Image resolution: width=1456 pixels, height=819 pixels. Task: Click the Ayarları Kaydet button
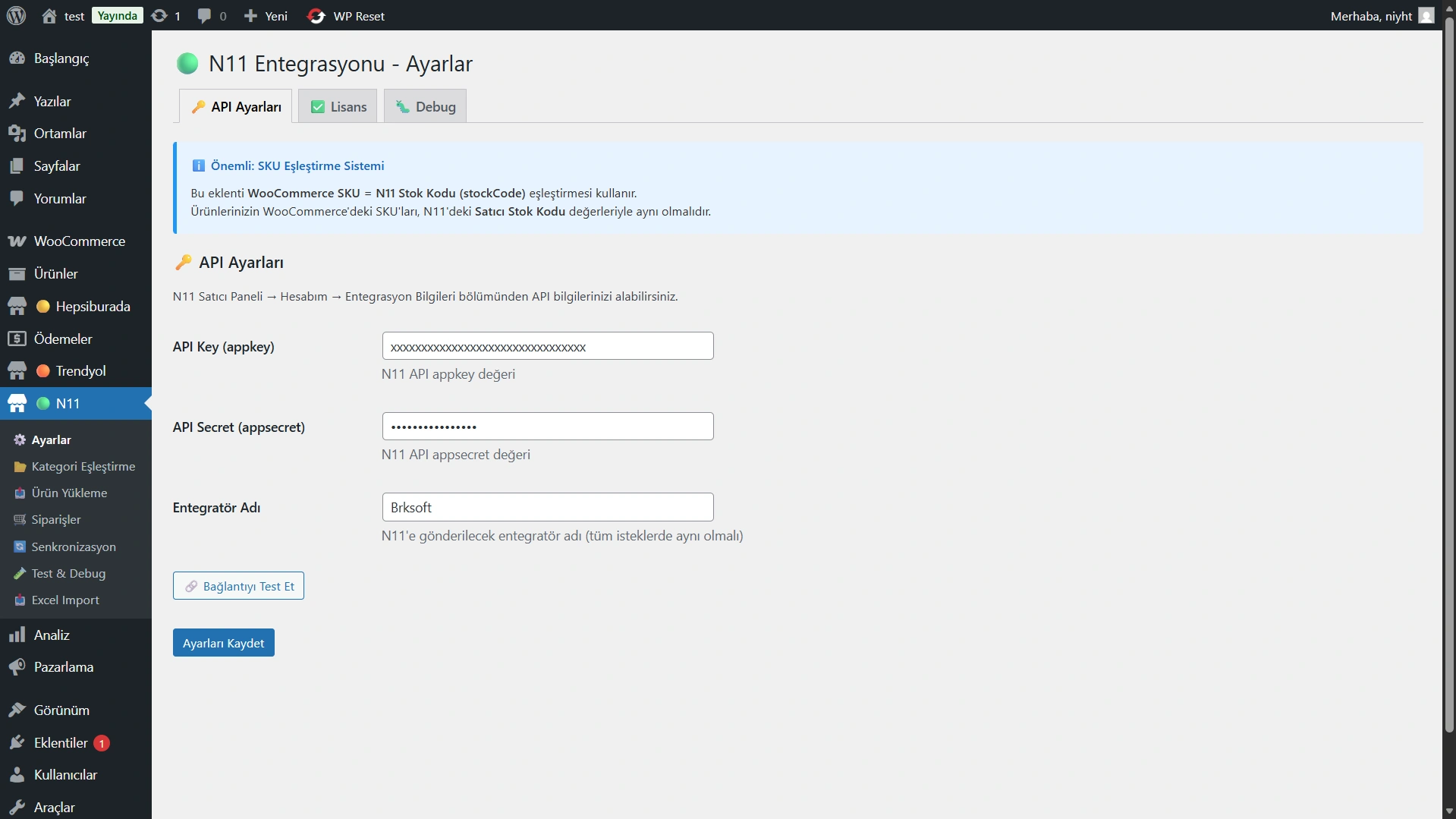[x=223, y=643]
